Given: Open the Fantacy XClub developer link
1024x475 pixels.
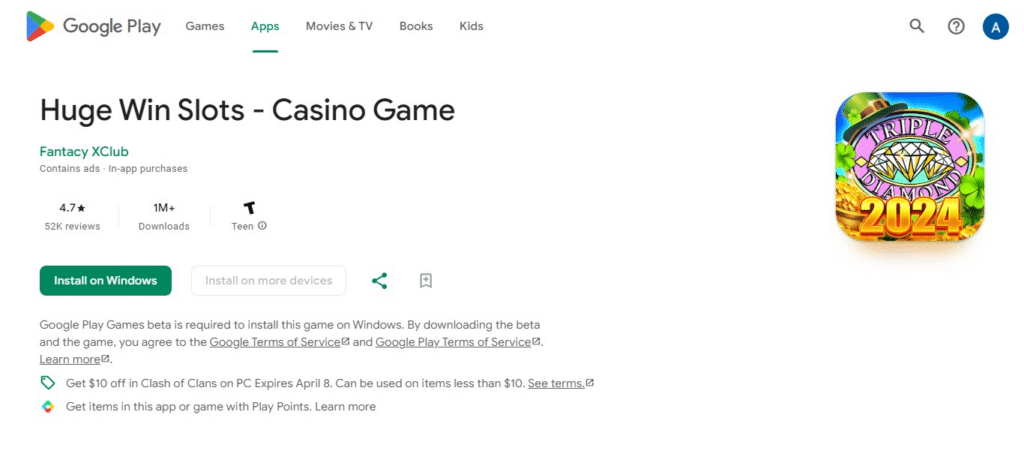Looking at the screenshot, I should (x=84, y=152).
